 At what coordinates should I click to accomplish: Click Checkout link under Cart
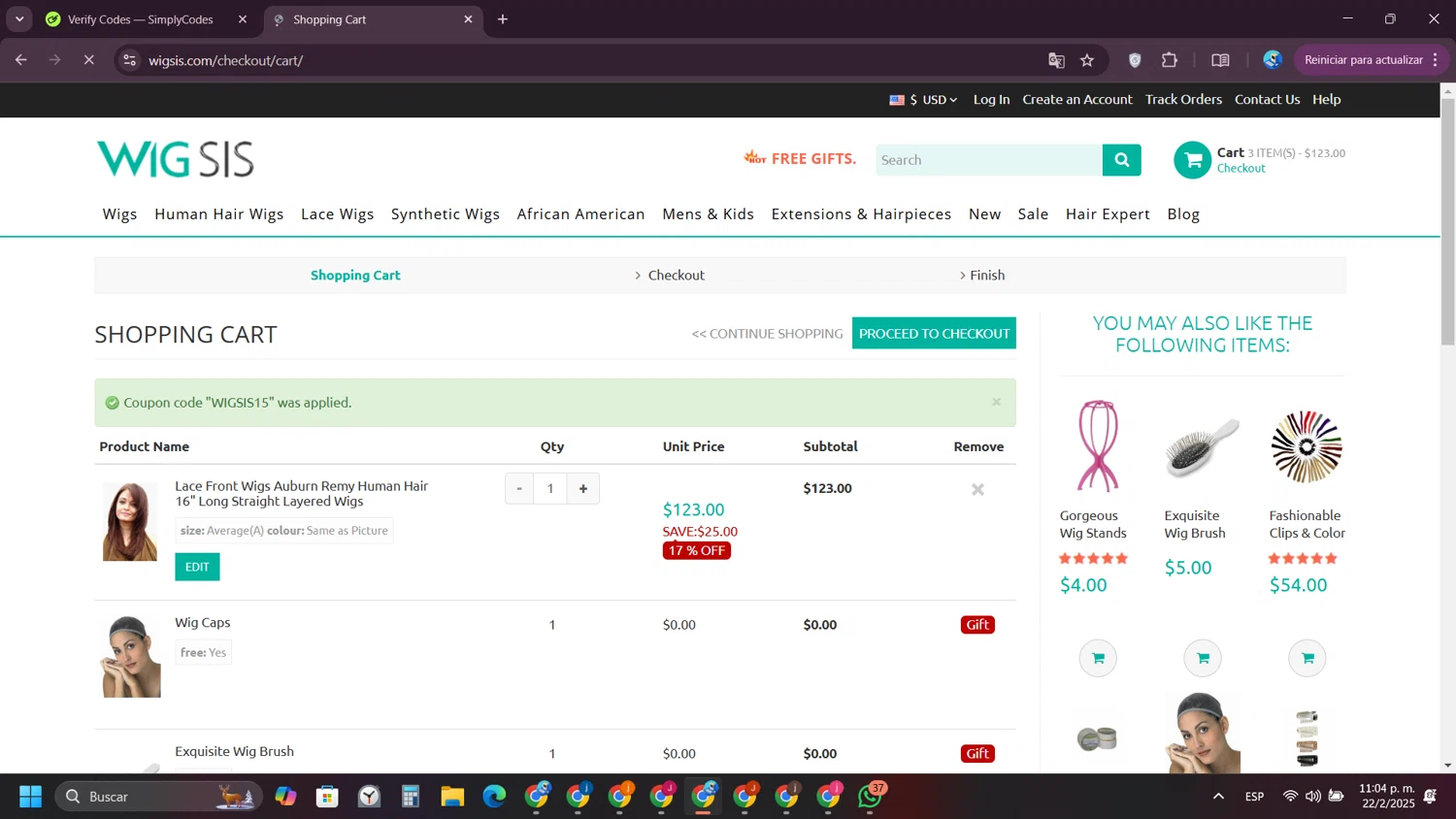tap(1241, 168)
